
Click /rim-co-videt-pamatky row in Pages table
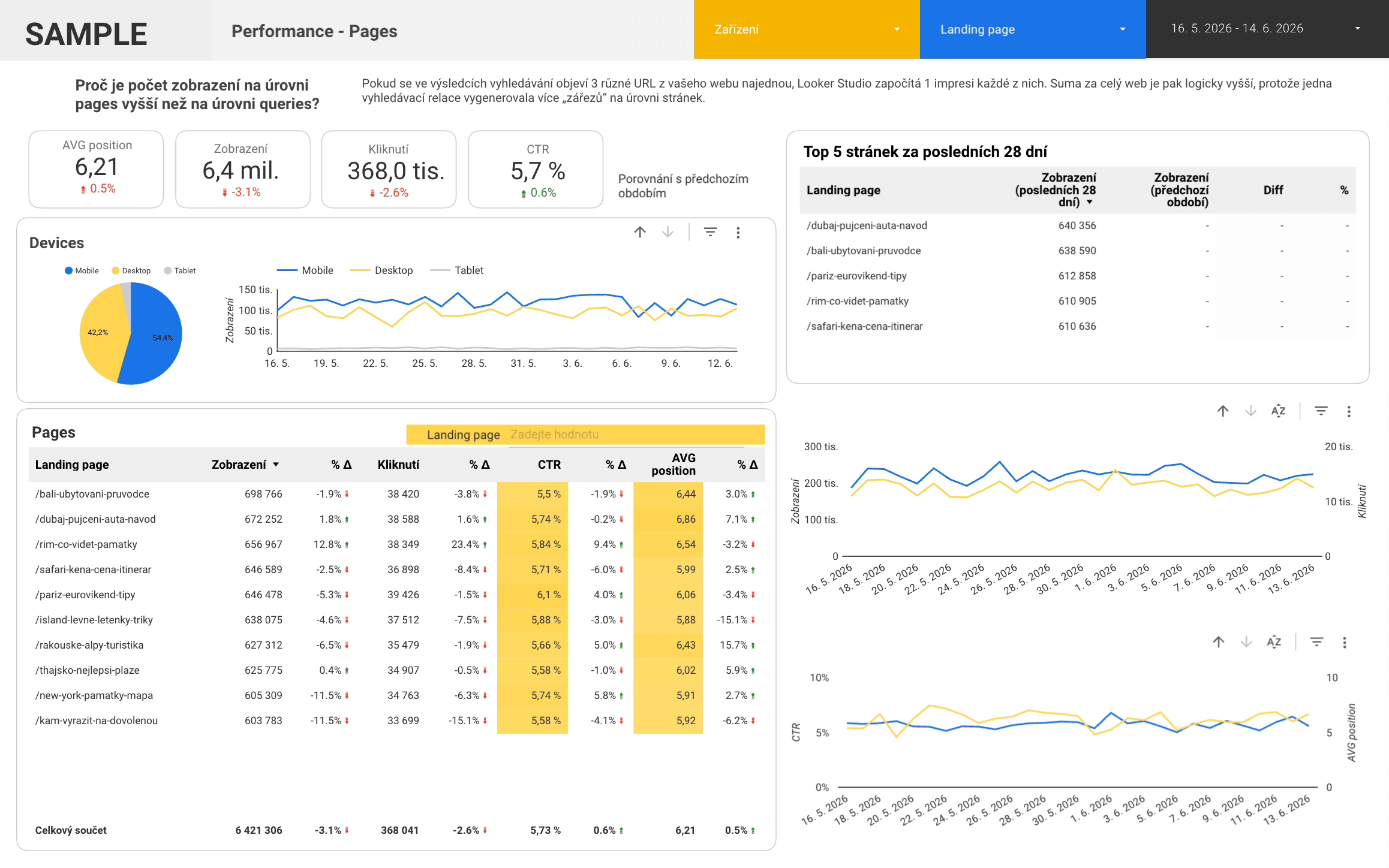click(396, 544)
